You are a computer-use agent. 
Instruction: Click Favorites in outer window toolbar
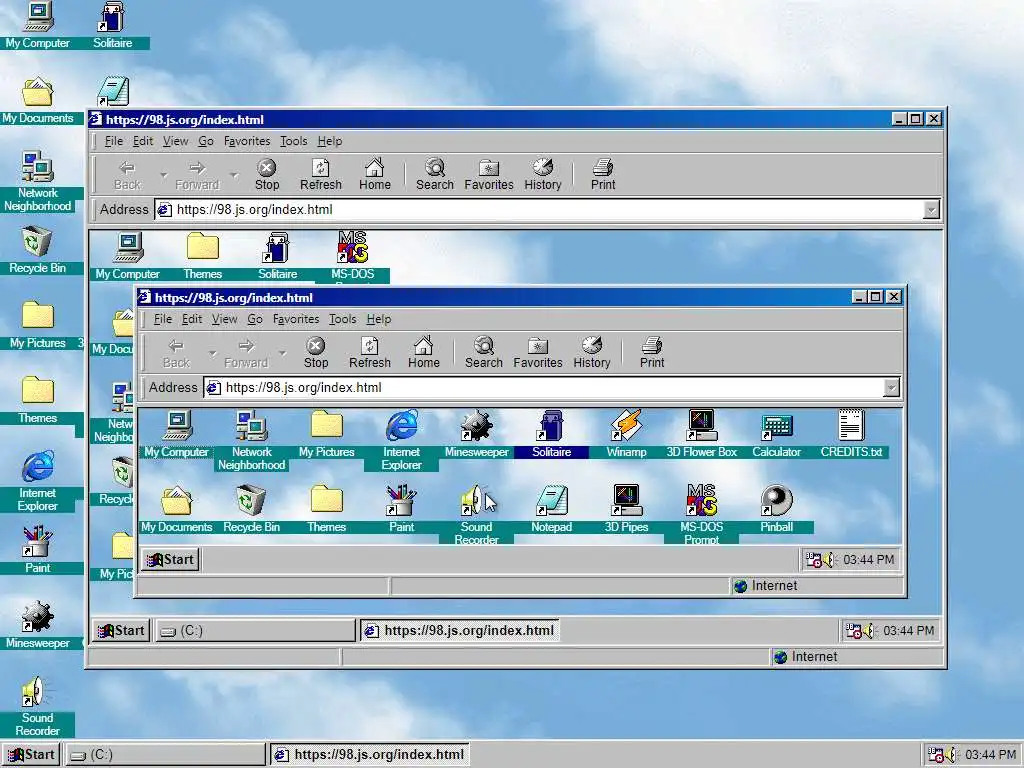tap(488, 175)
